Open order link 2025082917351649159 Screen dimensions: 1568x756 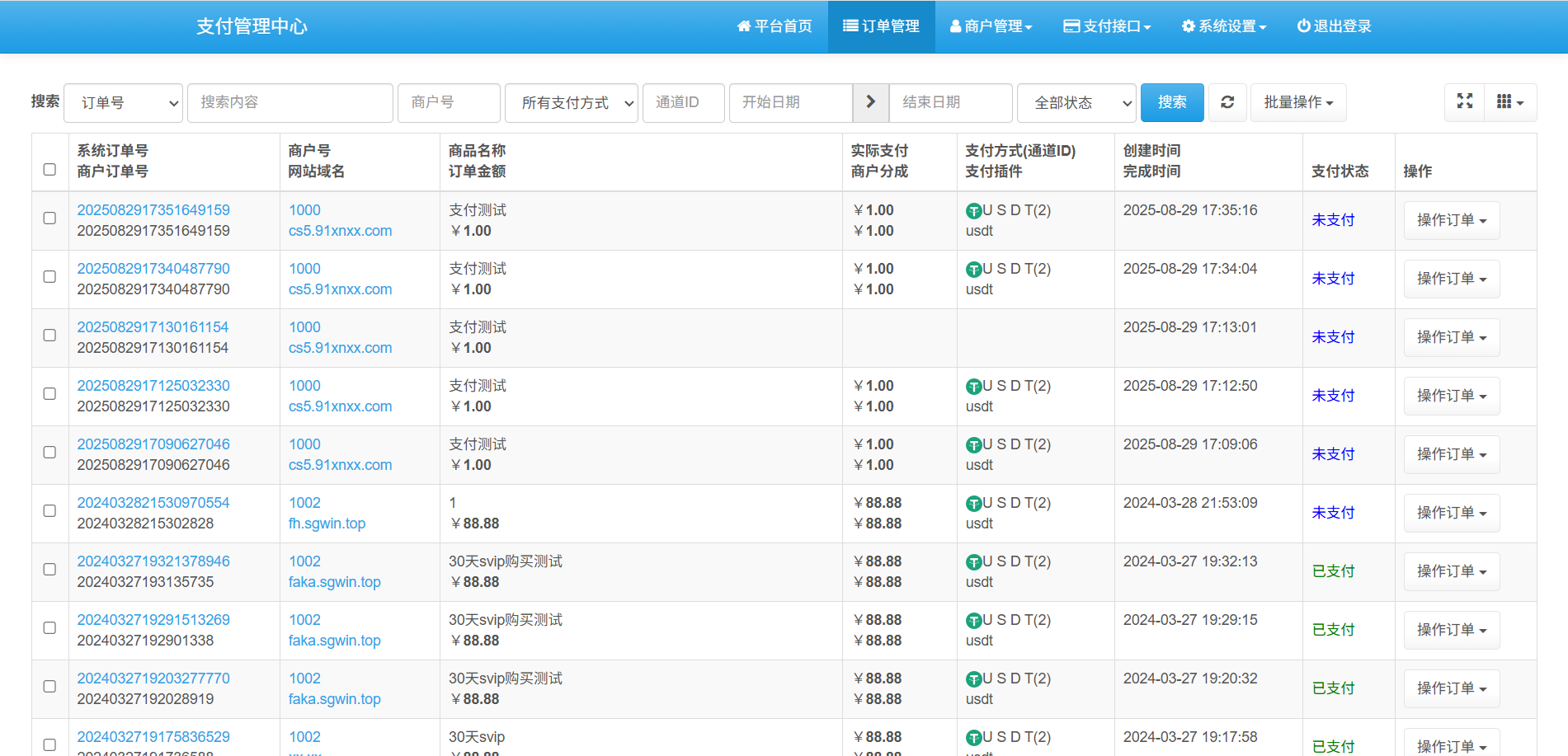coord(153,210)
